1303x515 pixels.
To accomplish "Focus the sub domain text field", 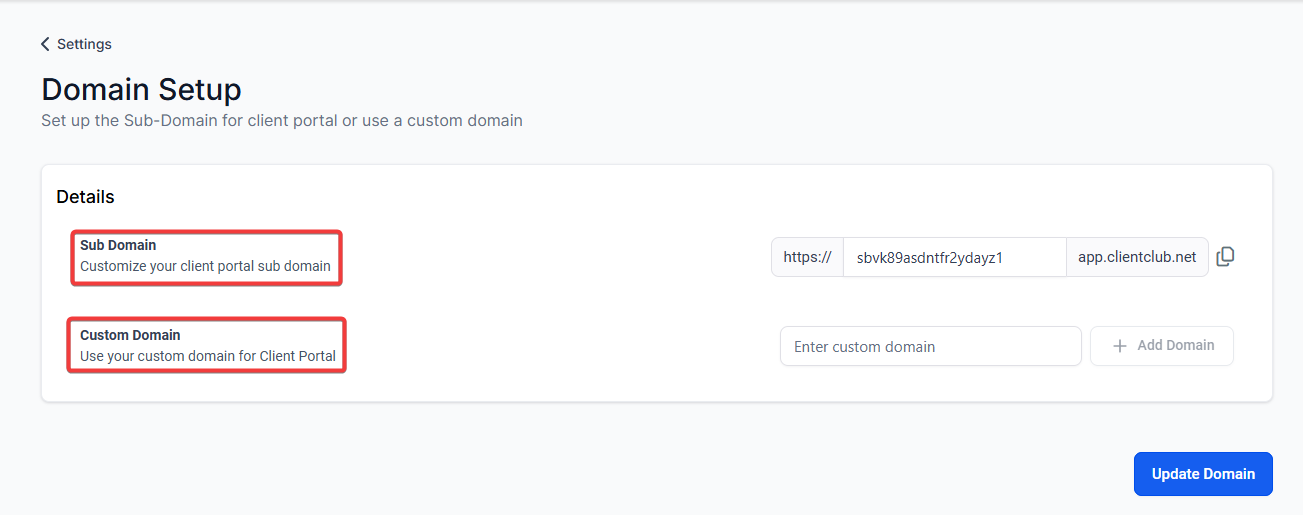I will [x=954, y=257].
